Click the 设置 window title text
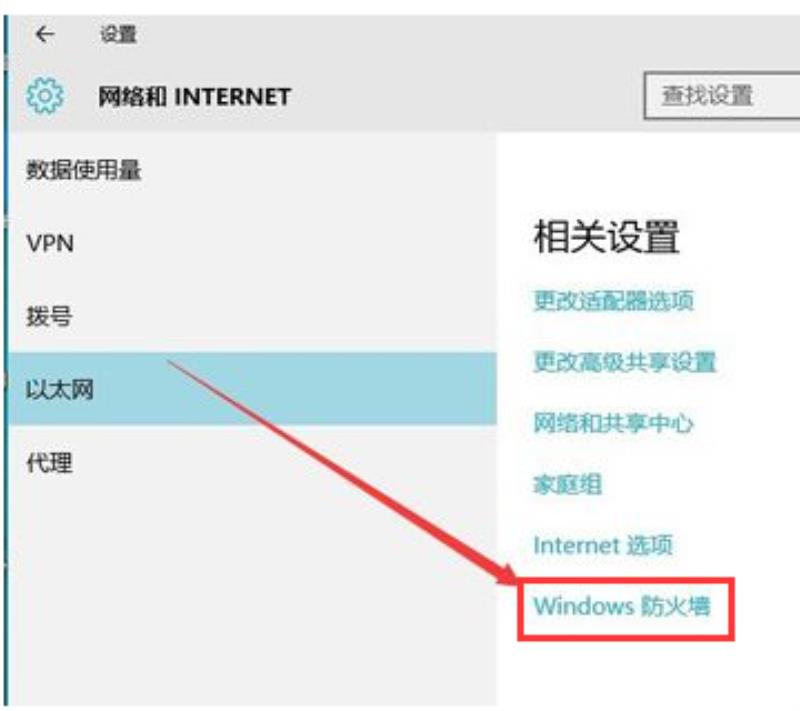The image size is (800, 711). point(118,35)
